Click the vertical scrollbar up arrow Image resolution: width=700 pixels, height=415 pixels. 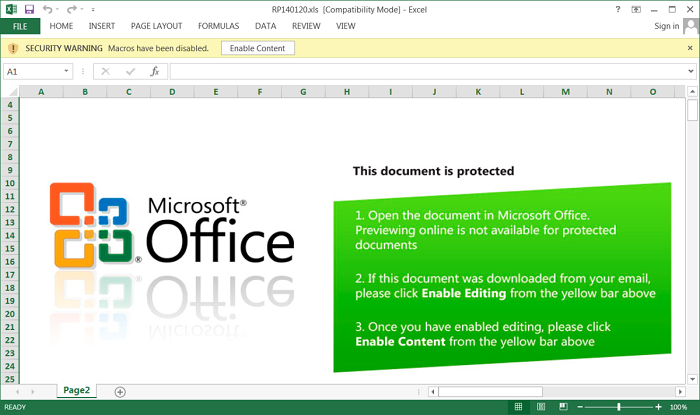(692, 92)
